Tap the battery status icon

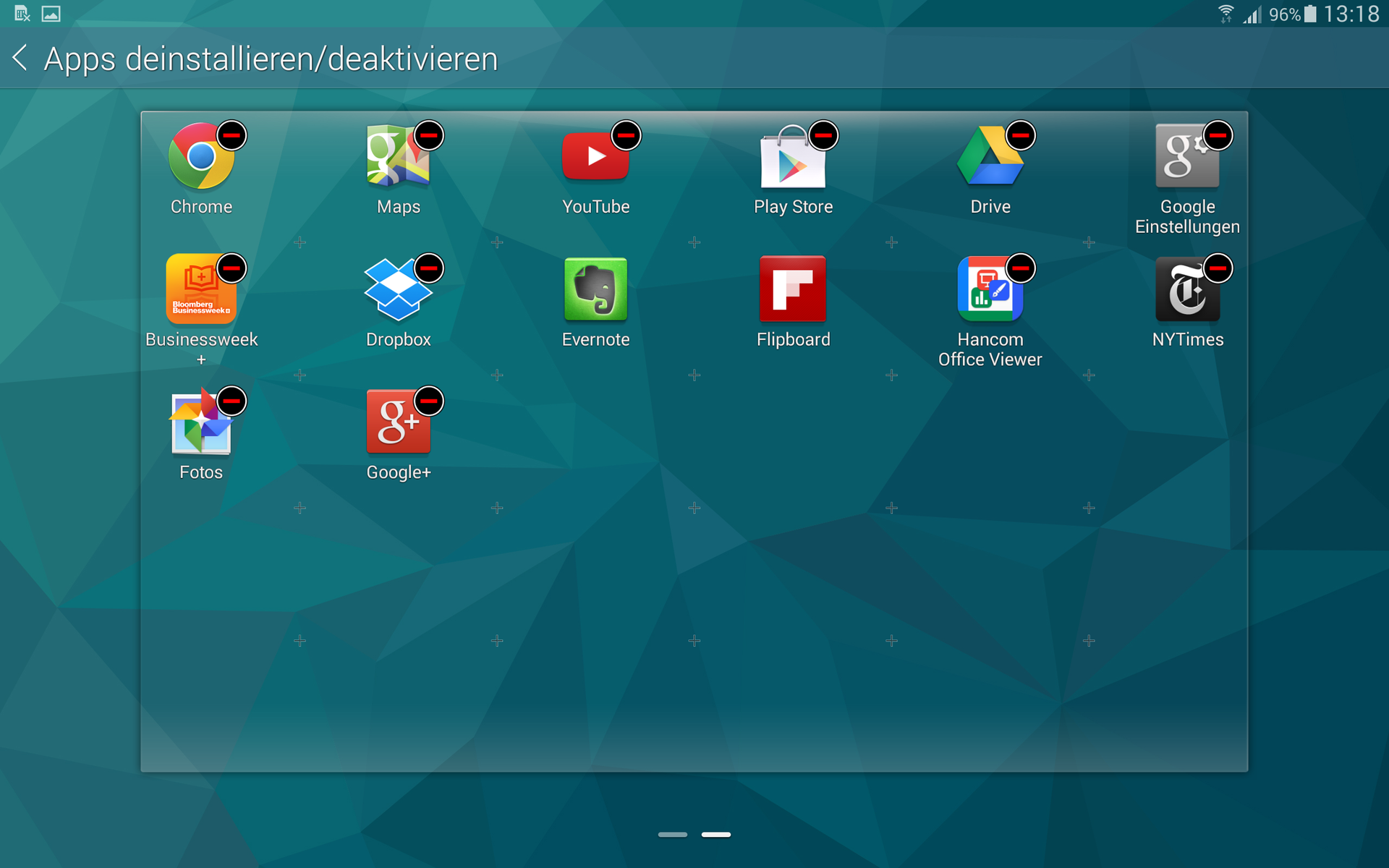pyautogui.click(x=1310, y=14)
